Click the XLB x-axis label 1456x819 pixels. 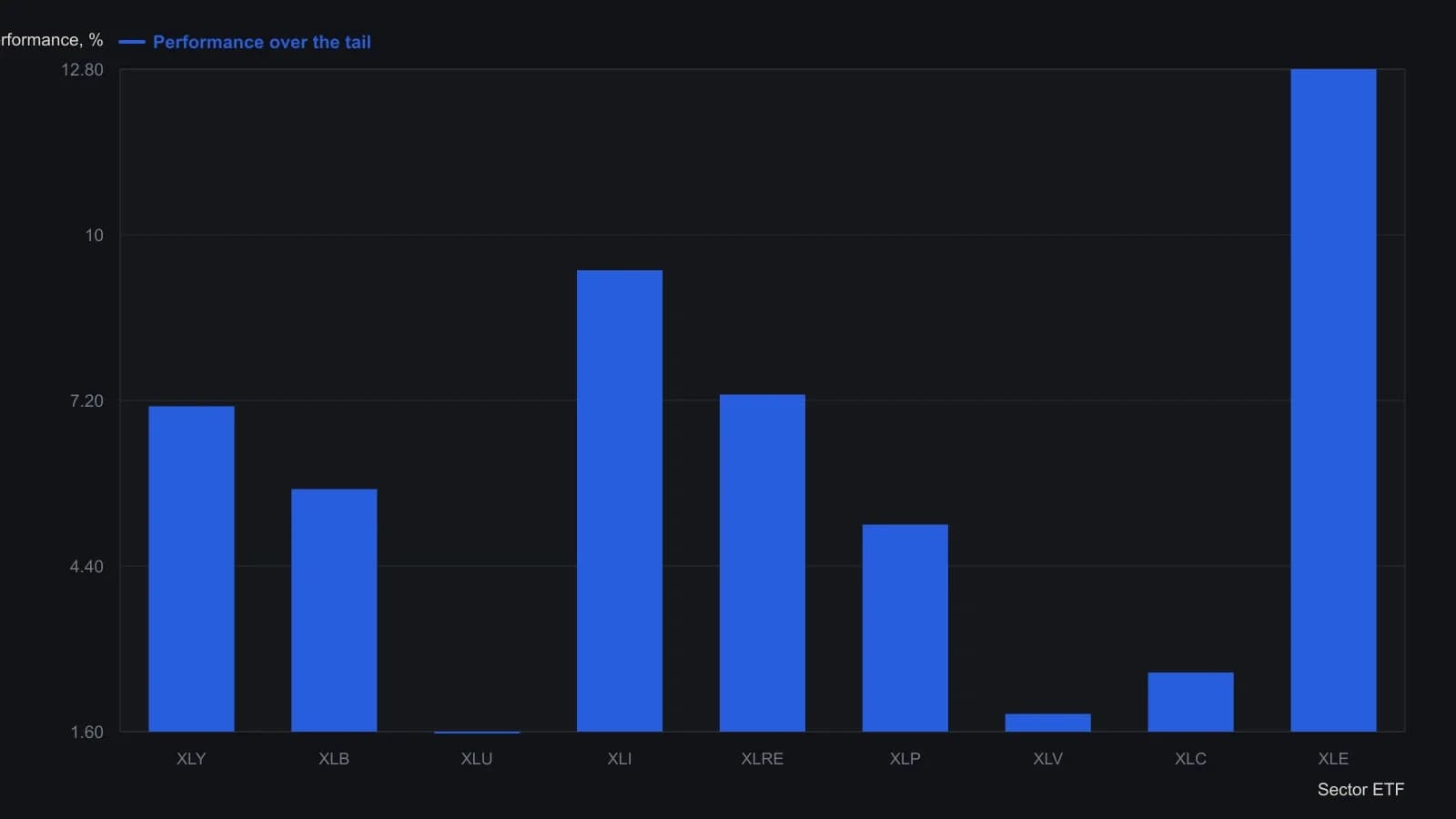point(334,759)
